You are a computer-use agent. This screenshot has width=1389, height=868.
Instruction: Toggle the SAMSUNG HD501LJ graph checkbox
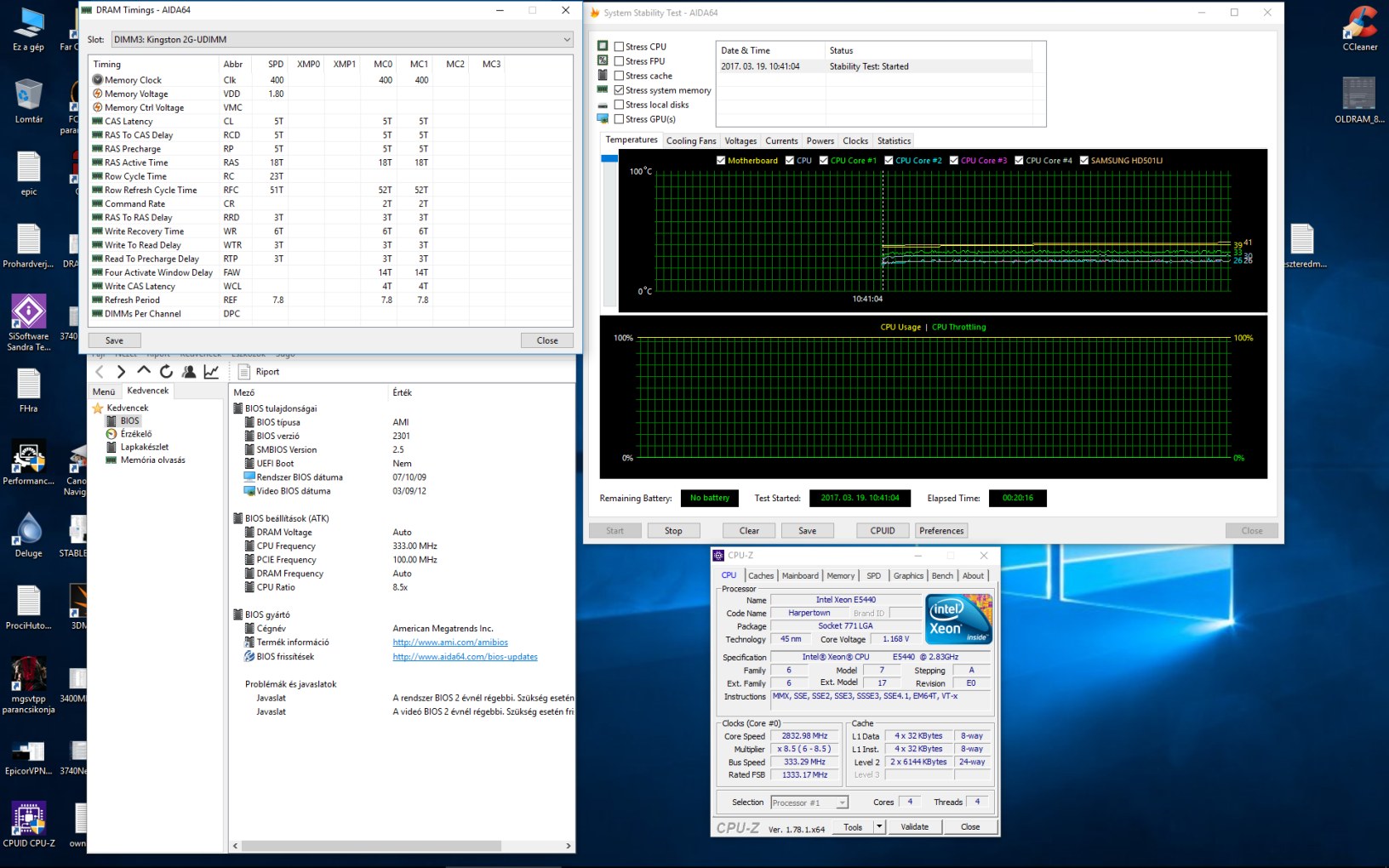tap(1084, 160)
